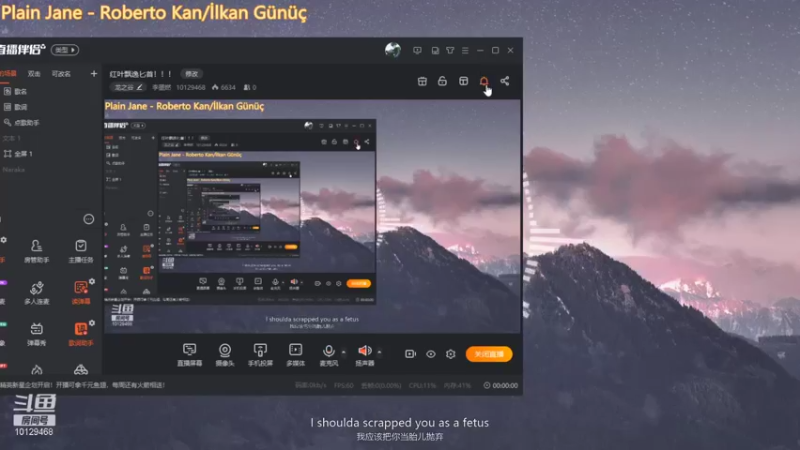Screen dimensions: 800x450
Task: Open the user avatar at the title bar
Action: (x=392, y=50)
